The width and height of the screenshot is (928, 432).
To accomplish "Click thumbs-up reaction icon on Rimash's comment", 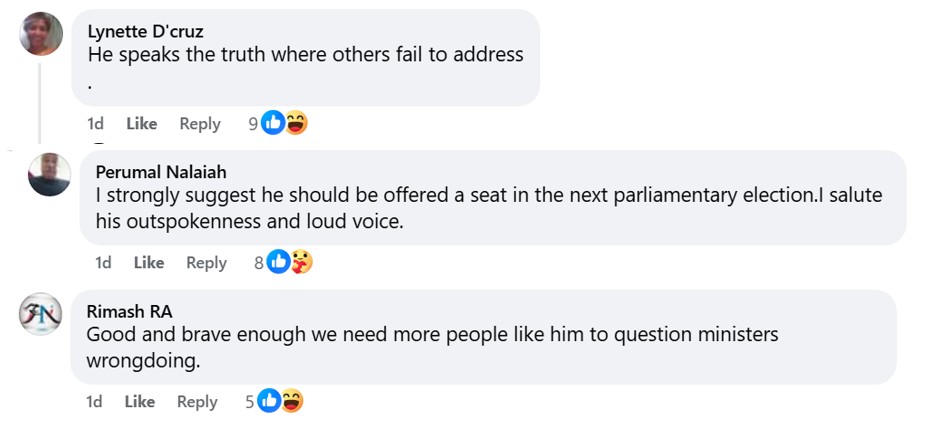I will click(x=269, y=401).
